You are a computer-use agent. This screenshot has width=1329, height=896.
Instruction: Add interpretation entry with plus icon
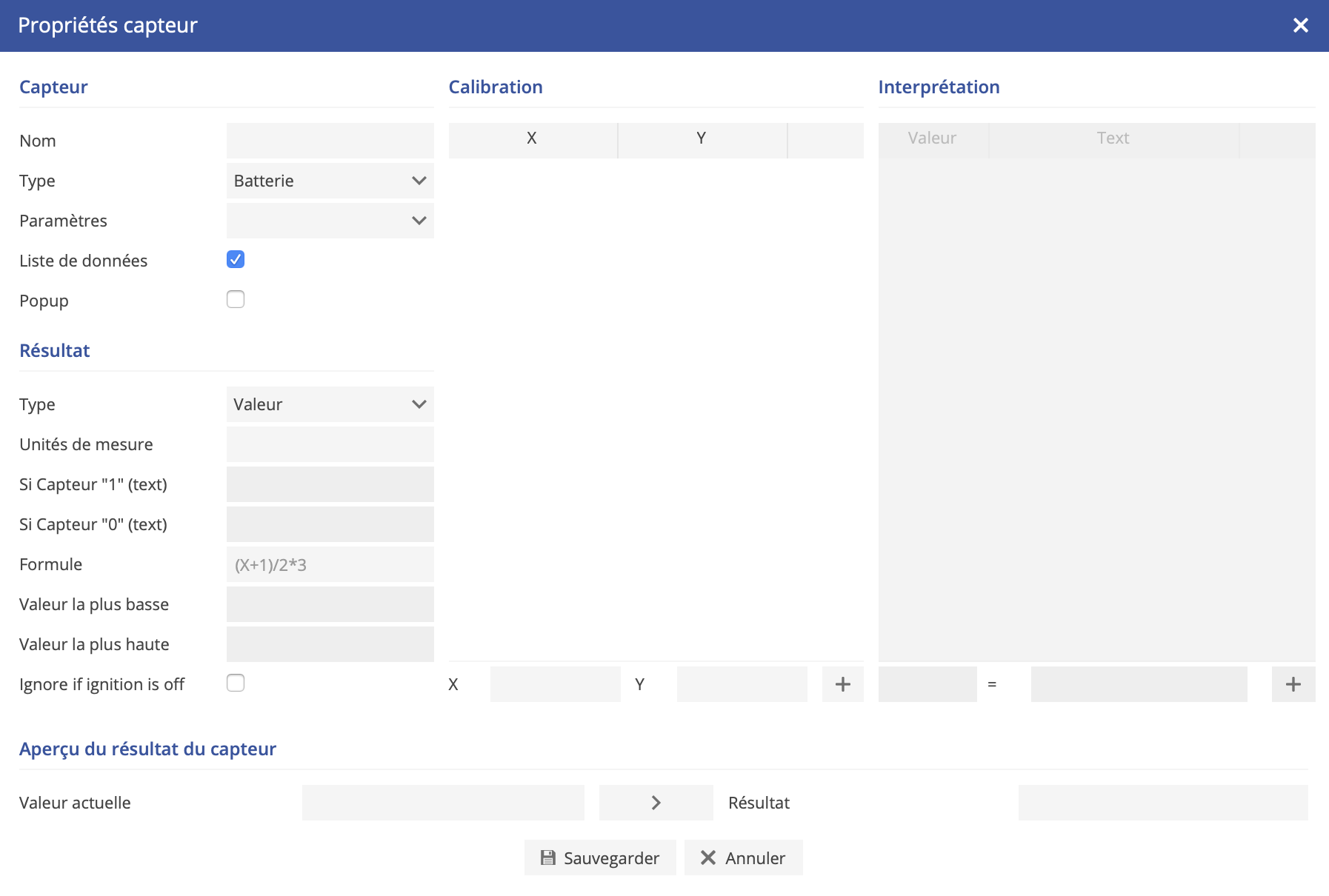click(x=1293, y=684)
